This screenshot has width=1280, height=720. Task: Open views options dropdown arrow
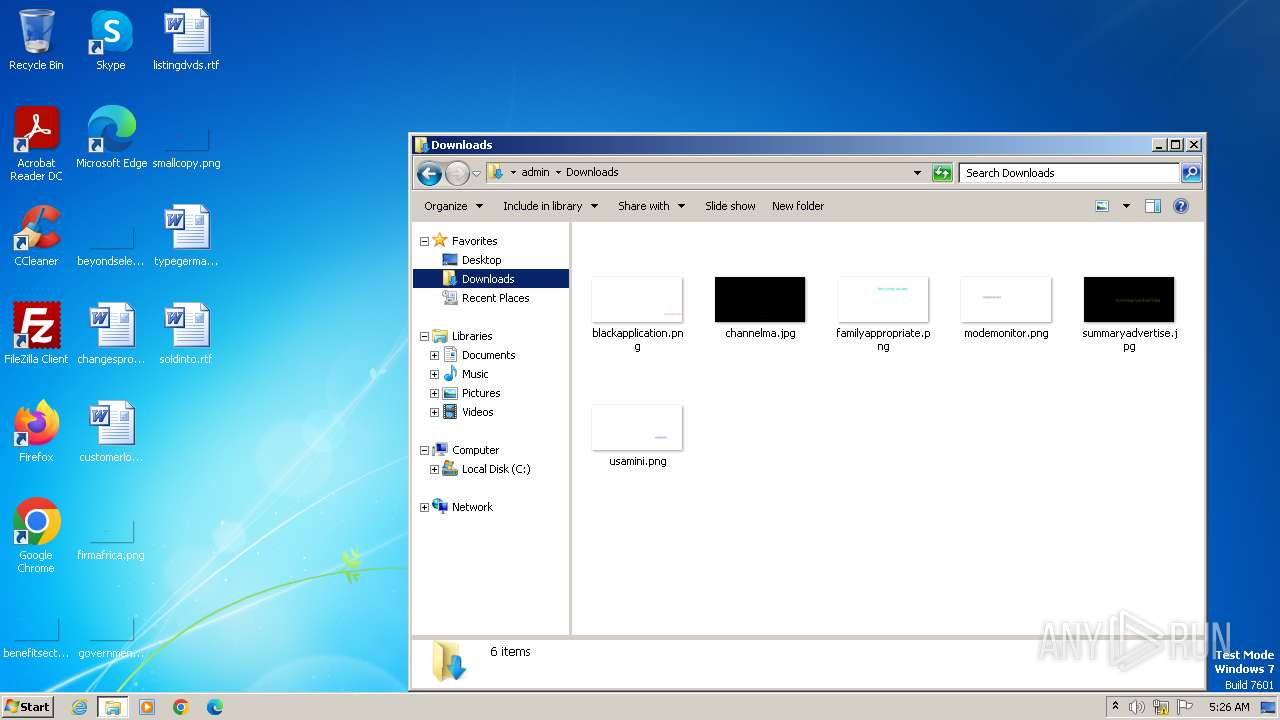[1126, 206]
